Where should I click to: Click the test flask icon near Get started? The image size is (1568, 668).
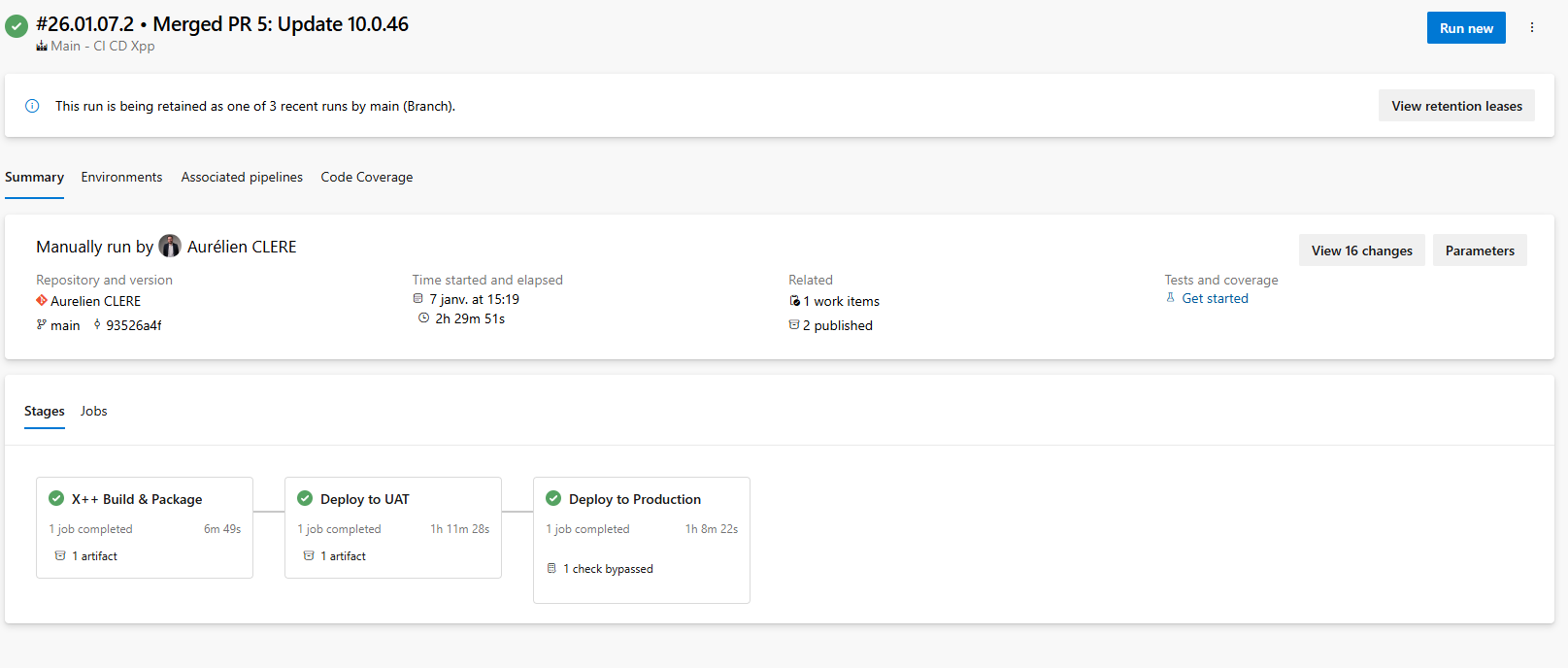point(1171,298)
